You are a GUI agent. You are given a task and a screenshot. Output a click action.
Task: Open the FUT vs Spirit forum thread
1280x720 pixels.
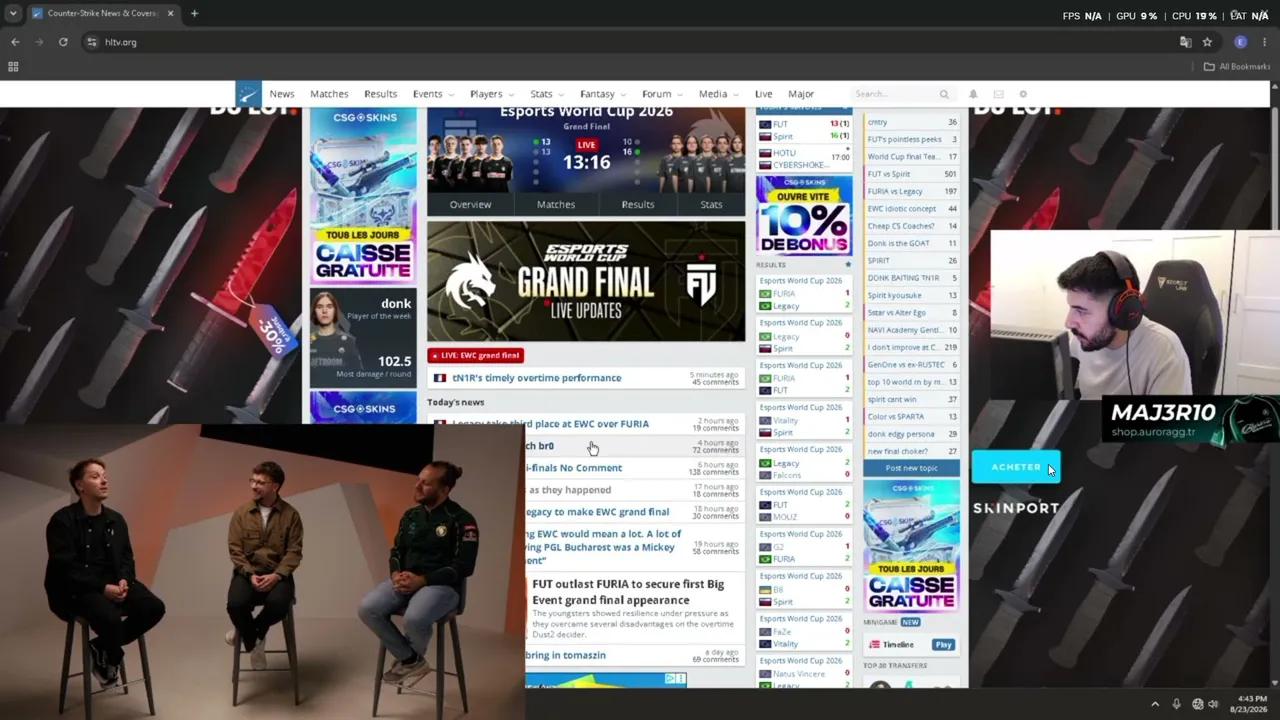(911, 174)
